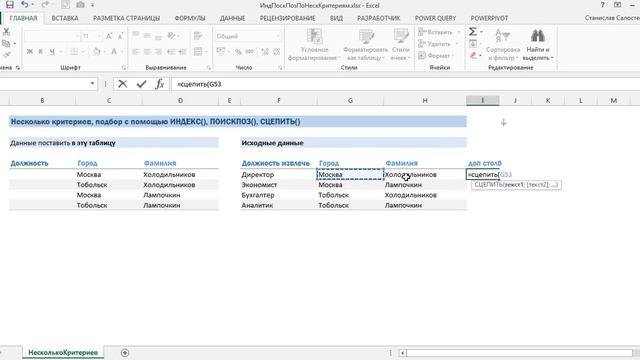Open Стили ячеек gallery
This screenshot has width=640, height=360.
(400, 45)
